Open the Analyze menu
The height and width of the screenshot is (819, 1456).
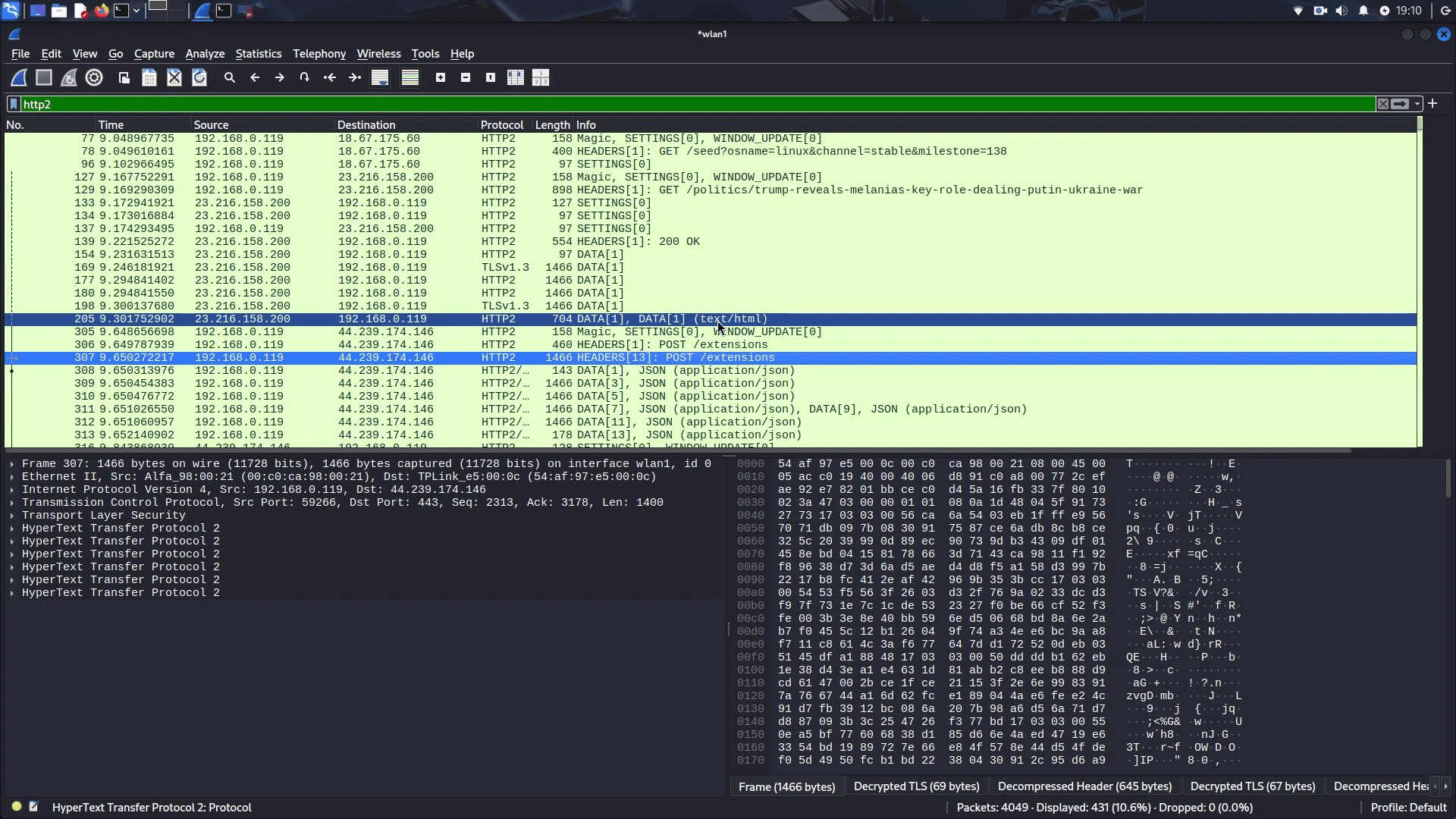205,54
